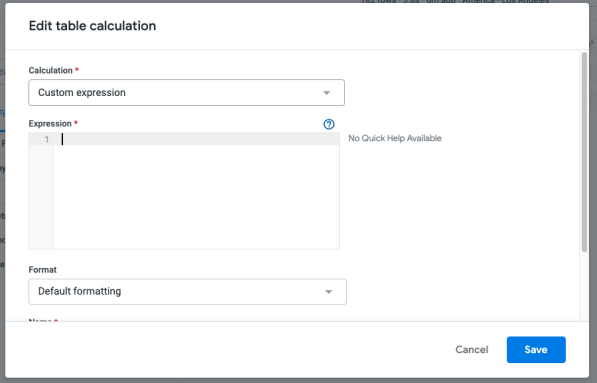The height and width of the screenshot is (383, 597).
Task: Click the Edit table calculation heading
Action: 93,26
